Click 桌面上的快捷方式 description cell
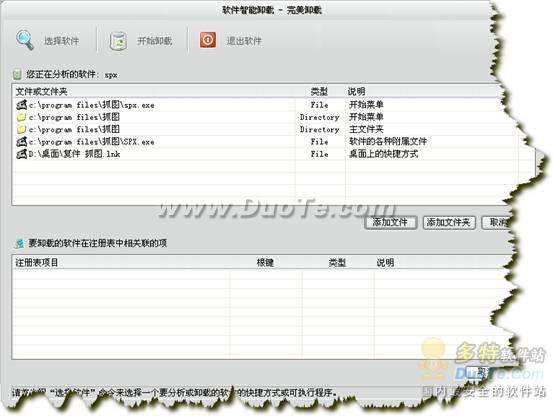The image size is (553, 416). (383, 154)
